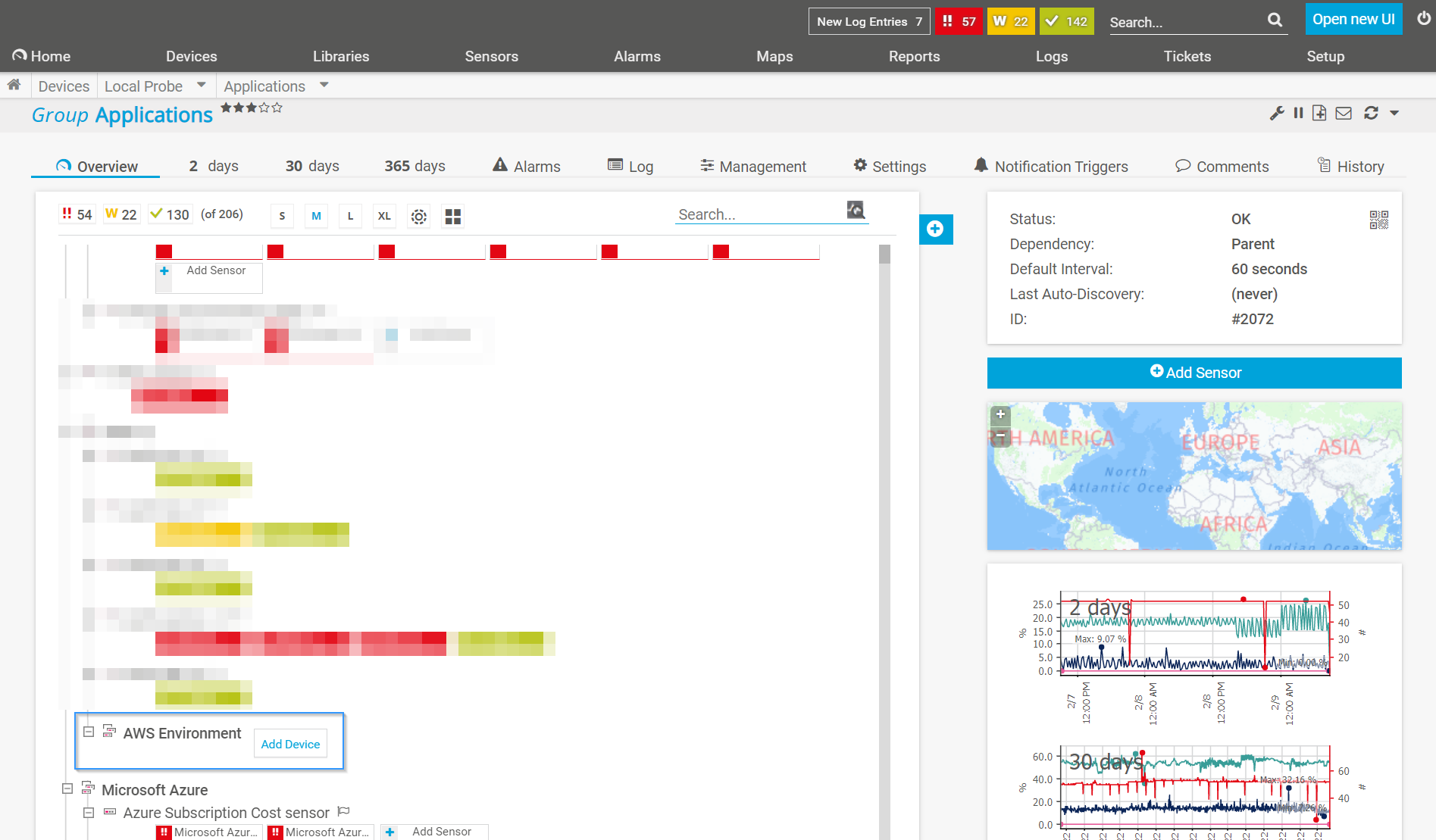Image resolution: width=1436 pixels, height=840 pixels.
Task: Click the refresh arrows icon
Action: [x=1371, y=113]
